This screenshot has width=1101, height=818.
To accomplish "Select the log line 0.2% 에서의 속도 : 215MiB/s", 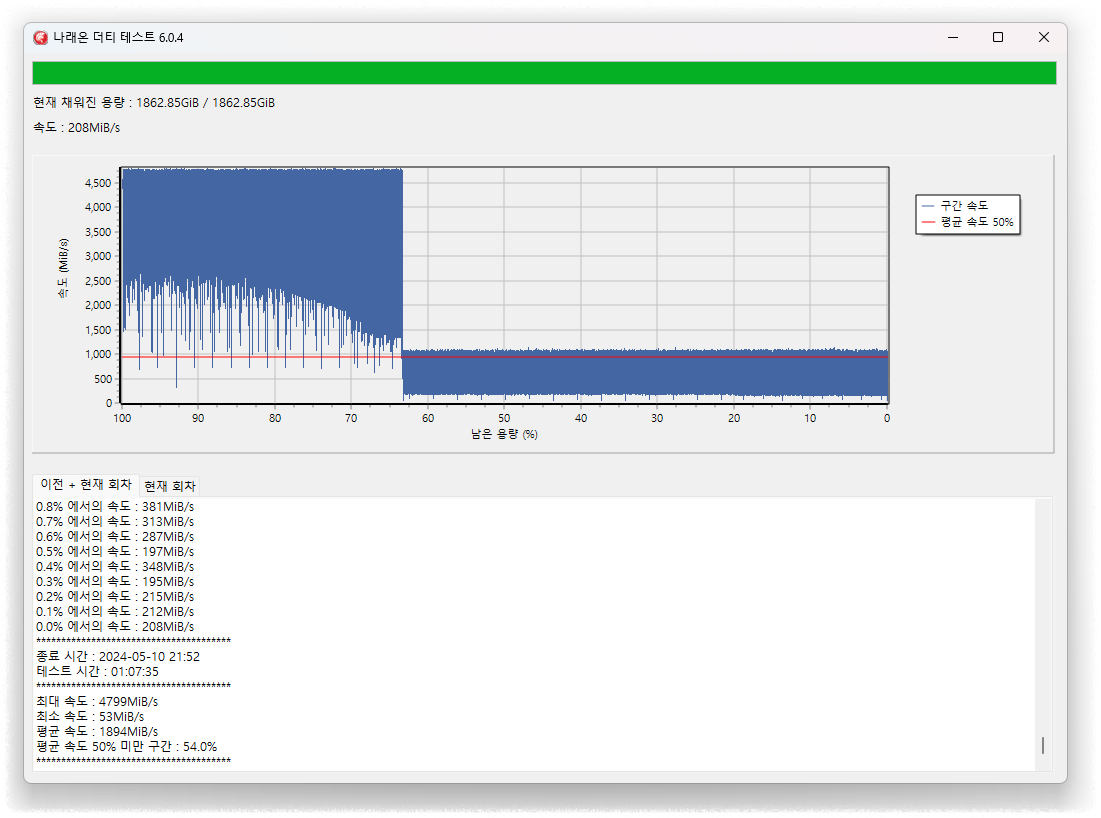I will [x=115, y=597].
